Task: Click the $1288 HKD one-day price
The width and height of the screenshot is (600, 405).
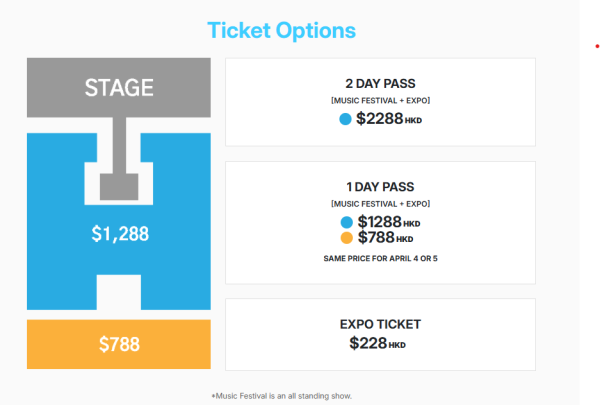Action: (388, 222)
